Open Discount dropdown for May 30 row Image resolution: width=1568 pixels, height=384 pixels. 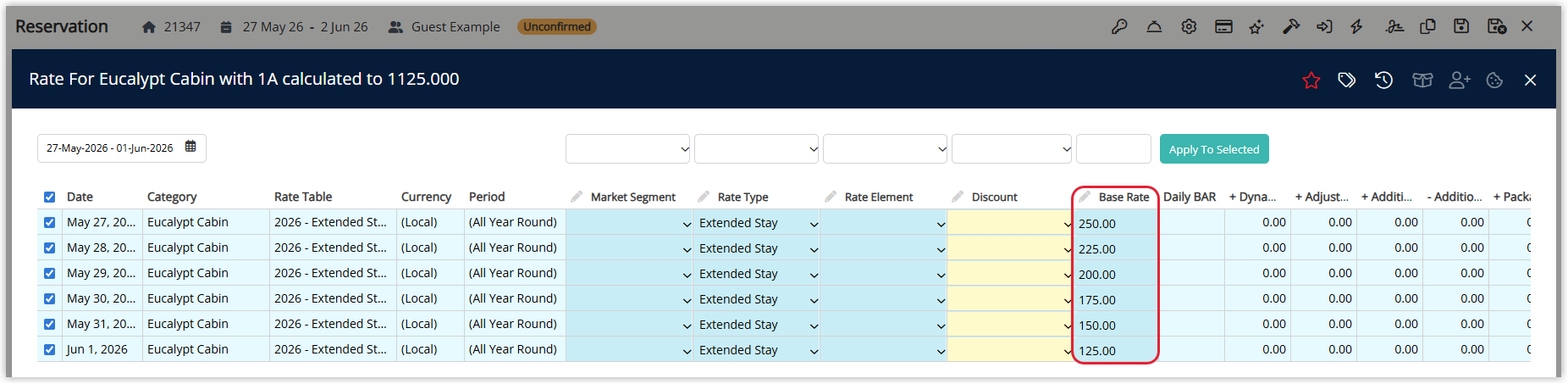(1011, 299)
